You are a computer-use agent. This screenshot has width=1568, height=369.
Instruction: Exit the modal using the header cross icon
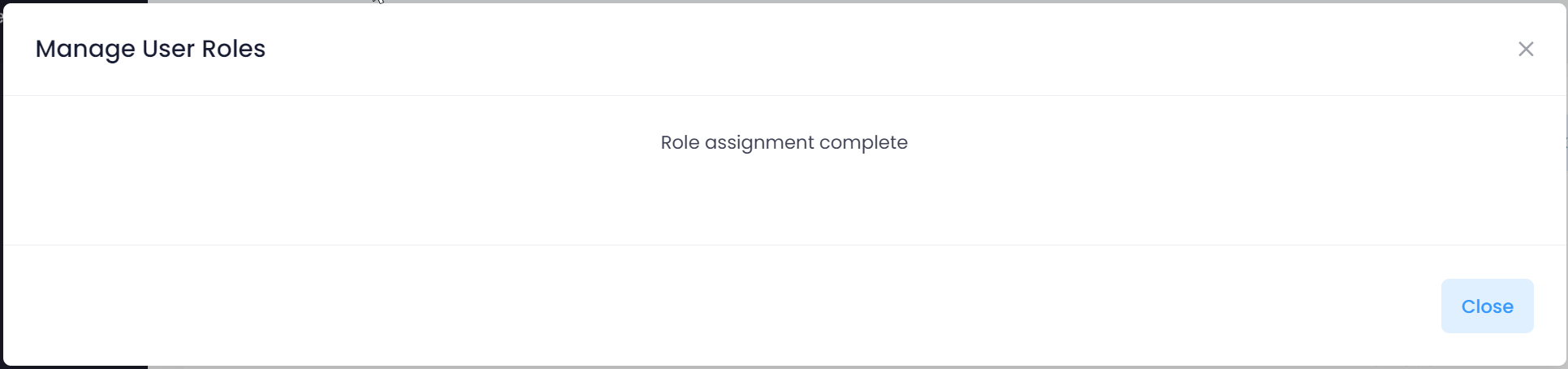[1526, 50]
